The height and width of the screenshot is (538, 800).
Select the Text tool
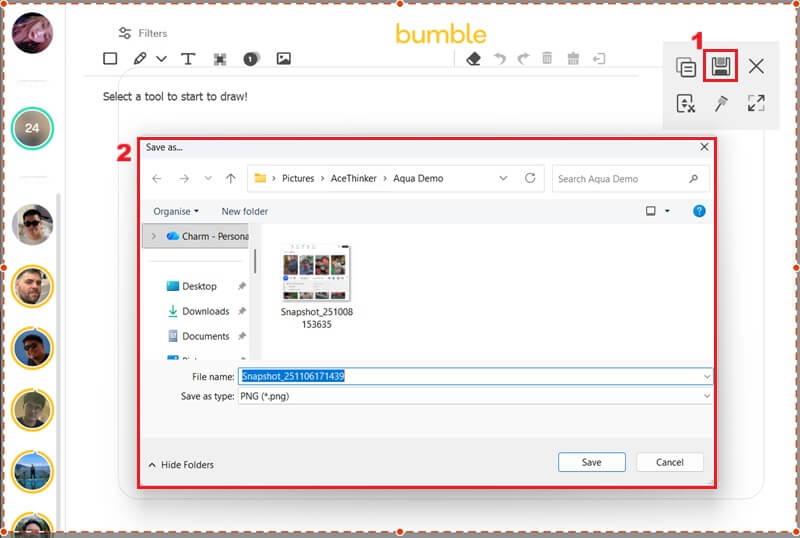(x=188, y=59)
